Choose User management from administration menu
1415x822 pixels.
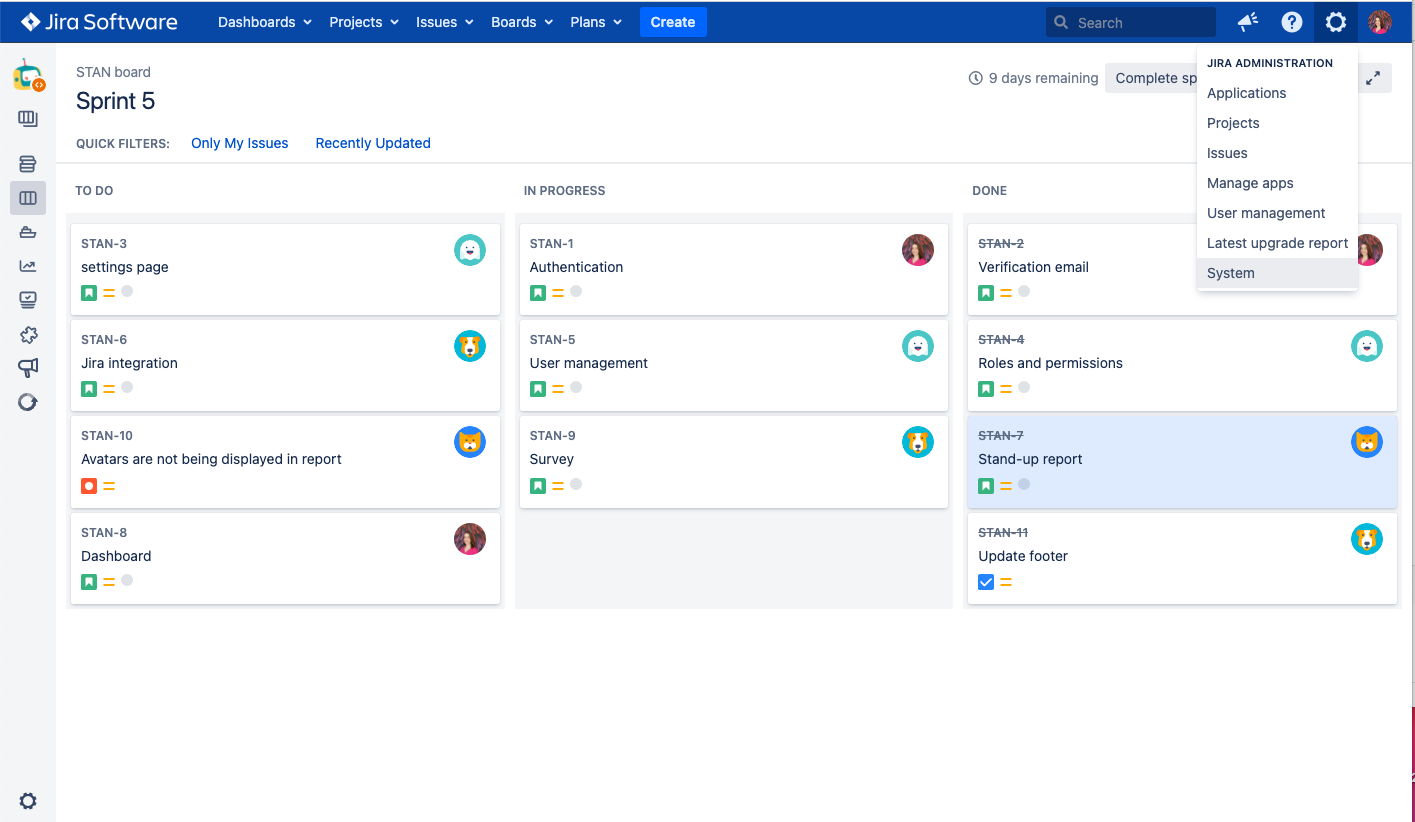click(1277, 213)
